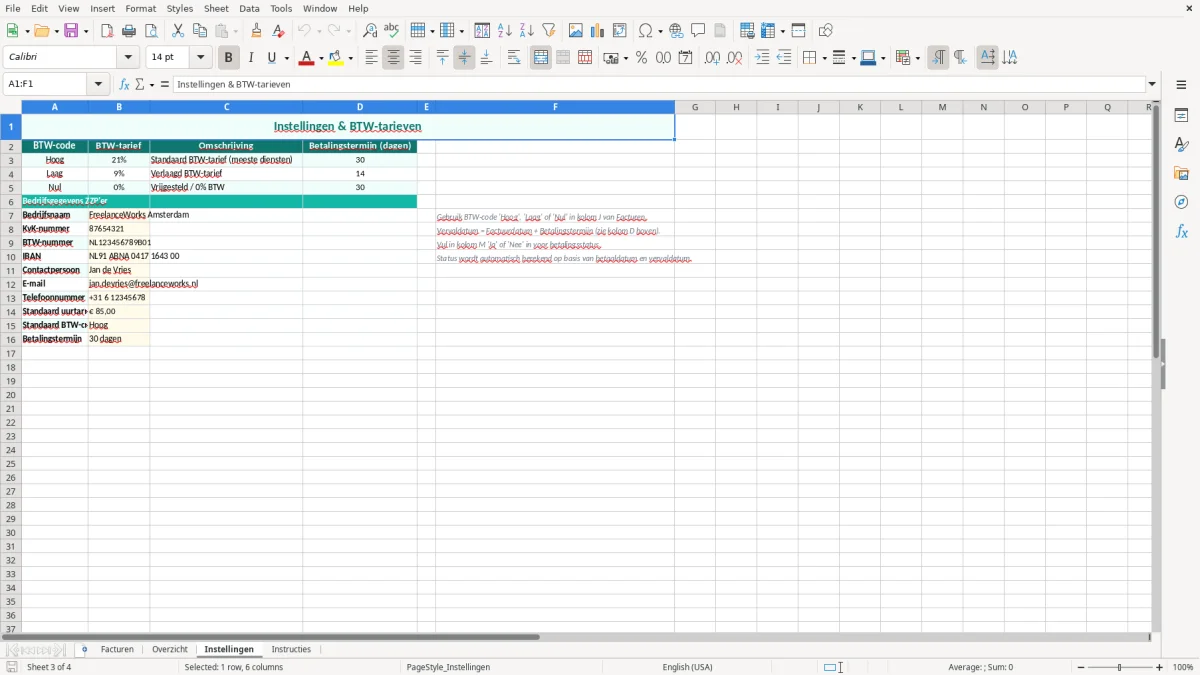Toggle center horizontally alignment
This screenshot has width=1200, height=675.
click(393, 58)
